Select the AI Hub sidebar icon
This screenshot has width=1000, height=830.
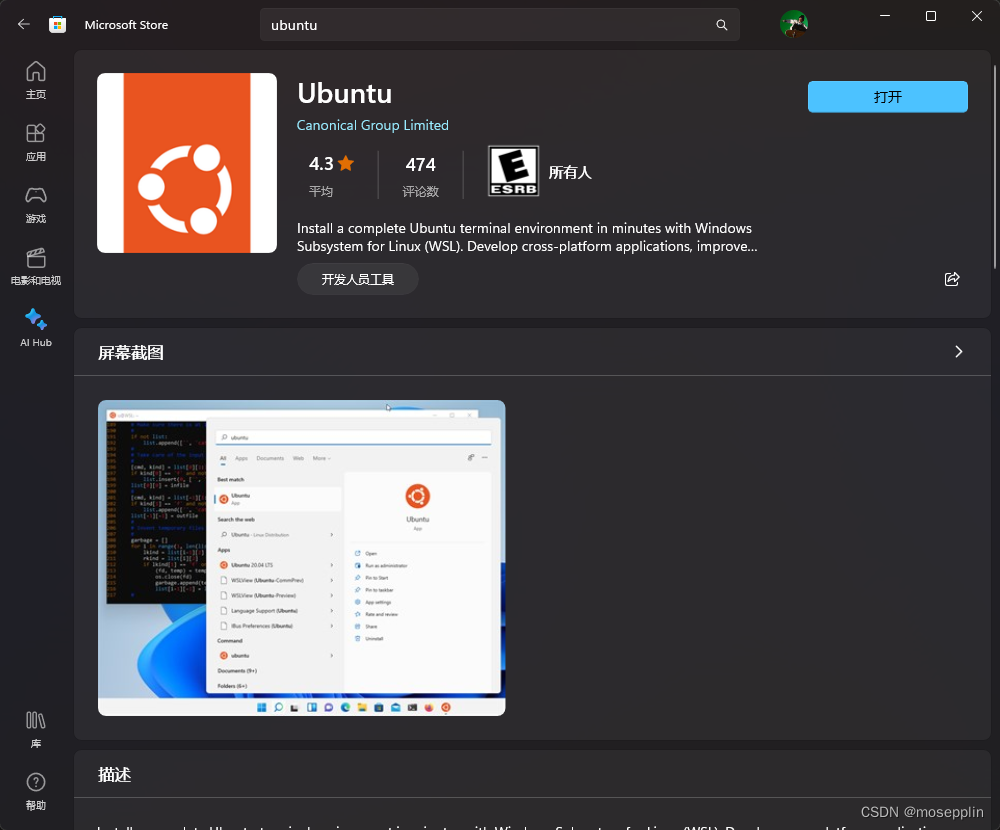pos(35,328)
